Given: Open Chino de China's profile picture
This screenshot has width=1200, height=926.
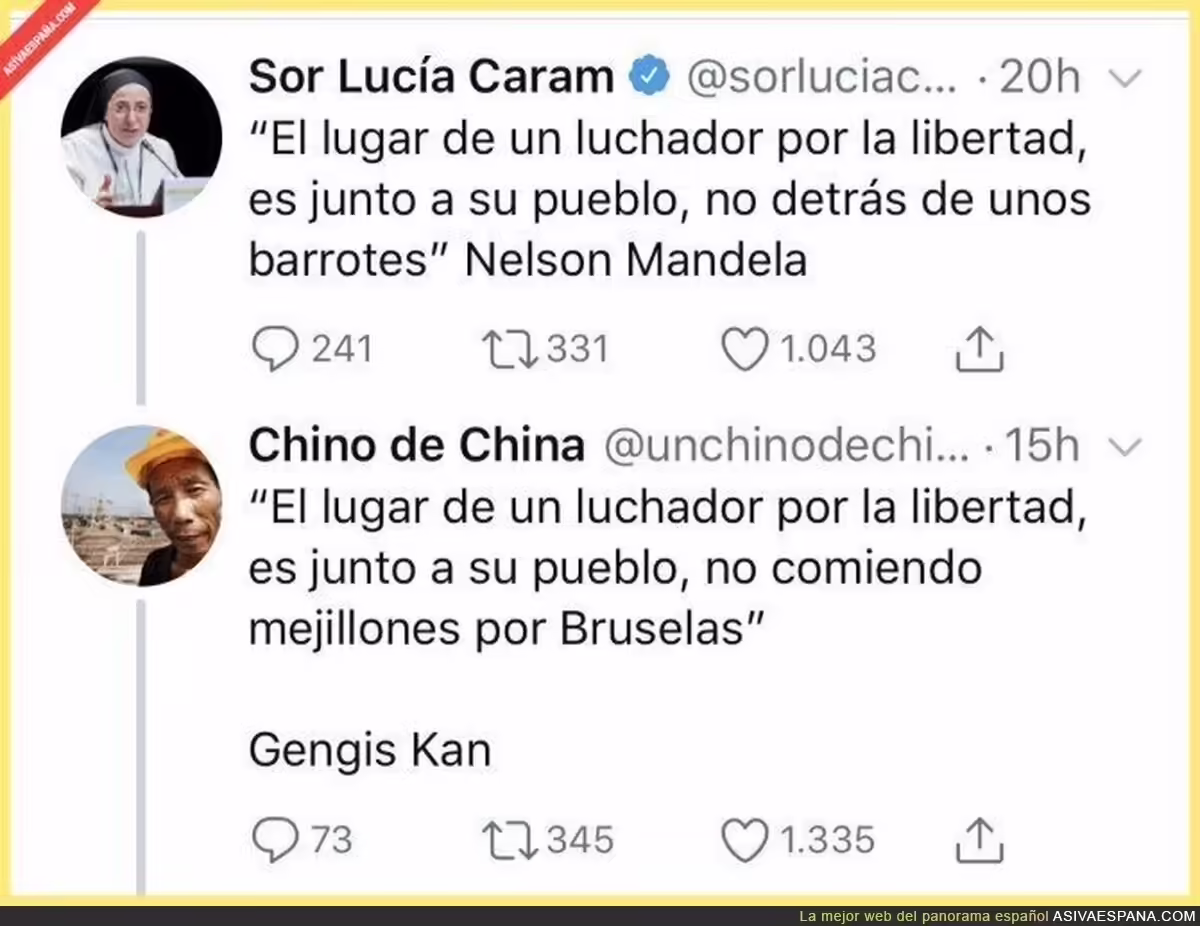Looking at the screenshot, I should point(141,506).
